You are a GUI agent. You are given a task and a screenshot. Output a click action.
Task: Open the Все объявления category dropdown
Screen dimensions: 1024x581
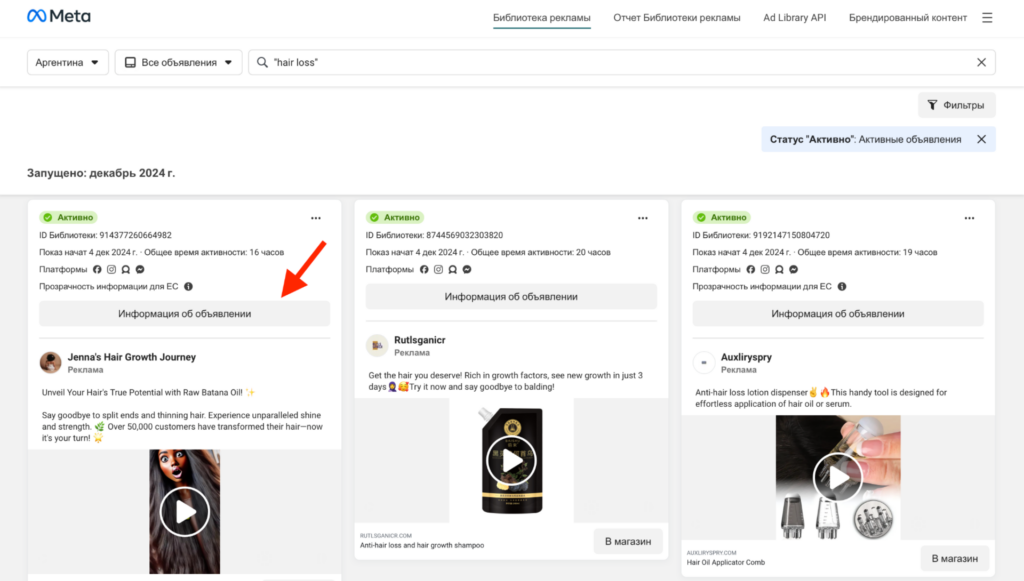tap(178, 62)
